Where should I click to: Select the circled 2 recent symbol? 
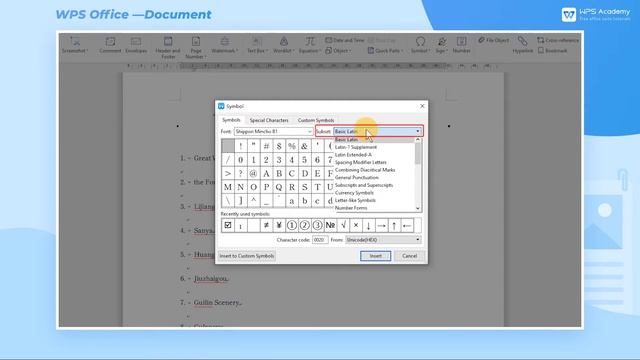tap(304, 225)
